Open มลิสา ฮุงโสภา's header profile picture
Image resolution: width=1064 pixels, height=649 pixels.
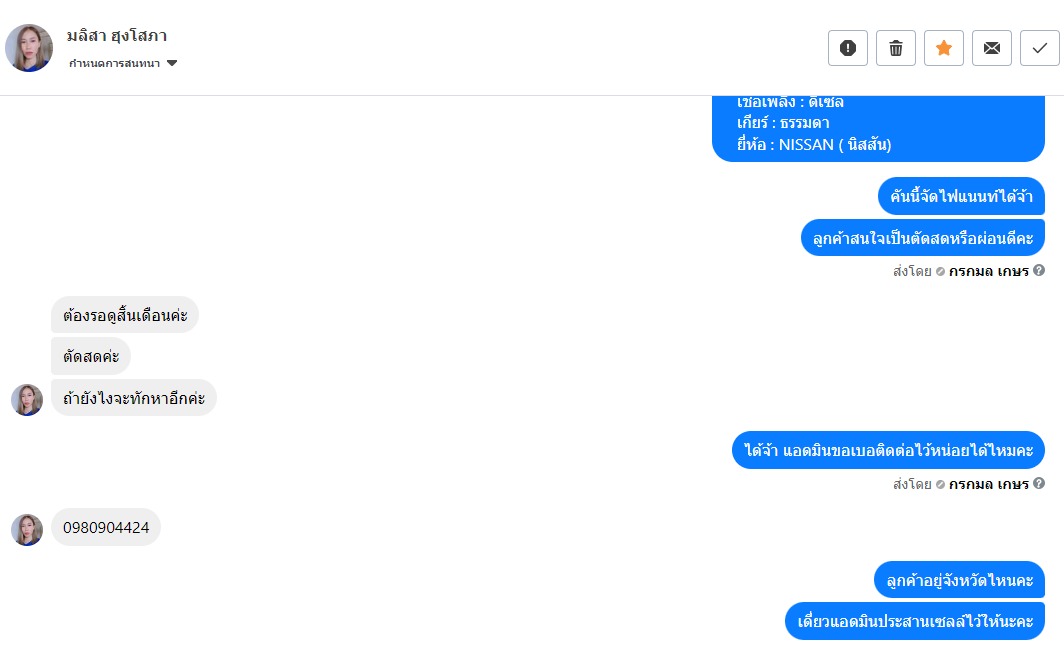click(29, 48)
